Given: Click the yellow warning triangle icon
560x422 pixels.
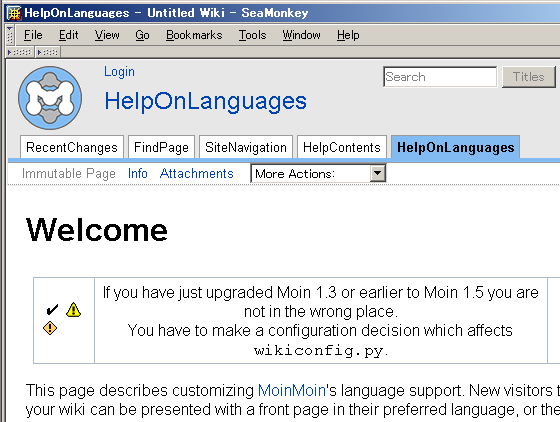Looking at the screenshot, I should coord(73,310).
